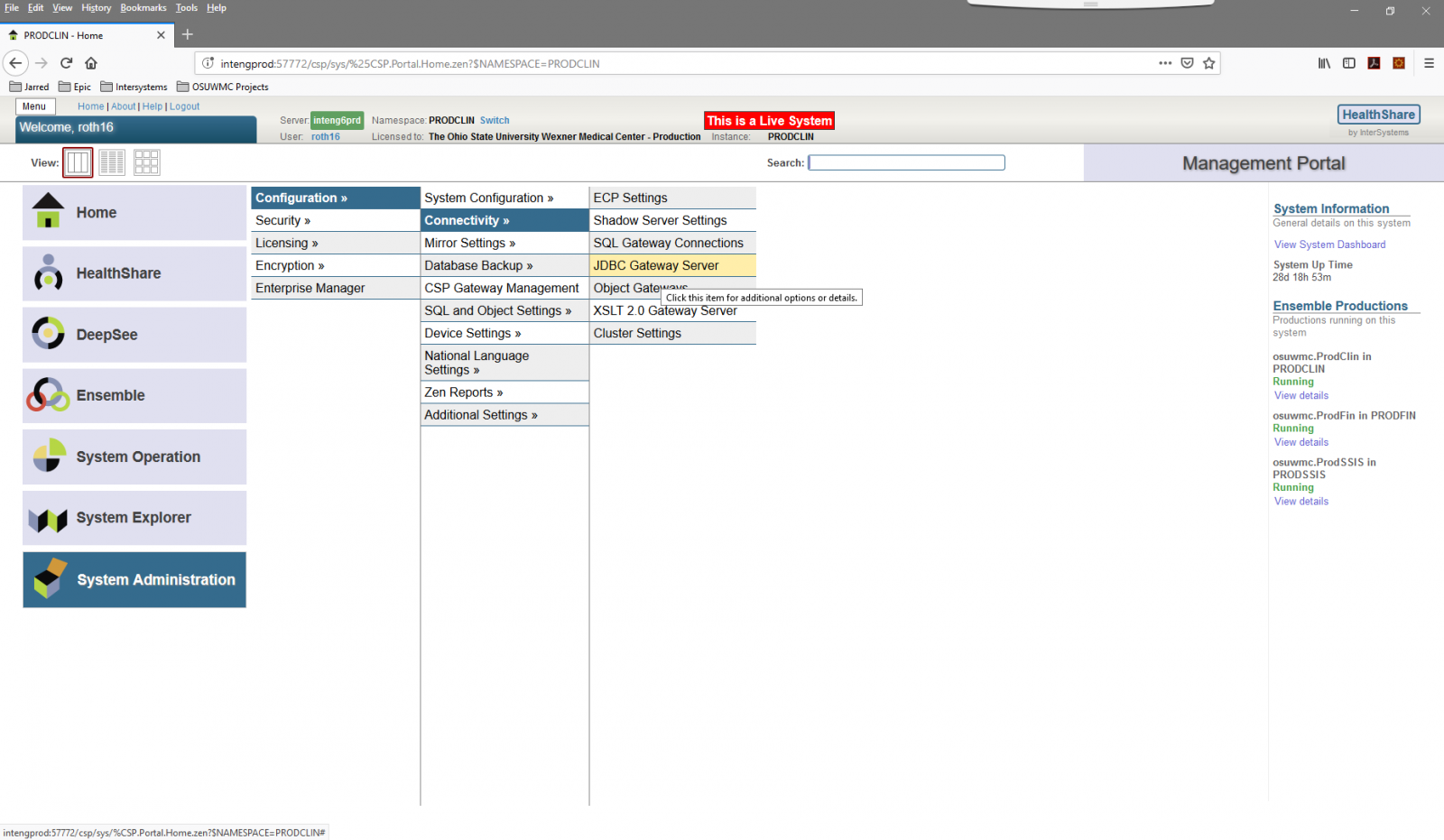Image resolution: width=1444 pixels, height=840 pixels.
Task: Expand Zen Reports submenu
Action: (x=504, y=392)
